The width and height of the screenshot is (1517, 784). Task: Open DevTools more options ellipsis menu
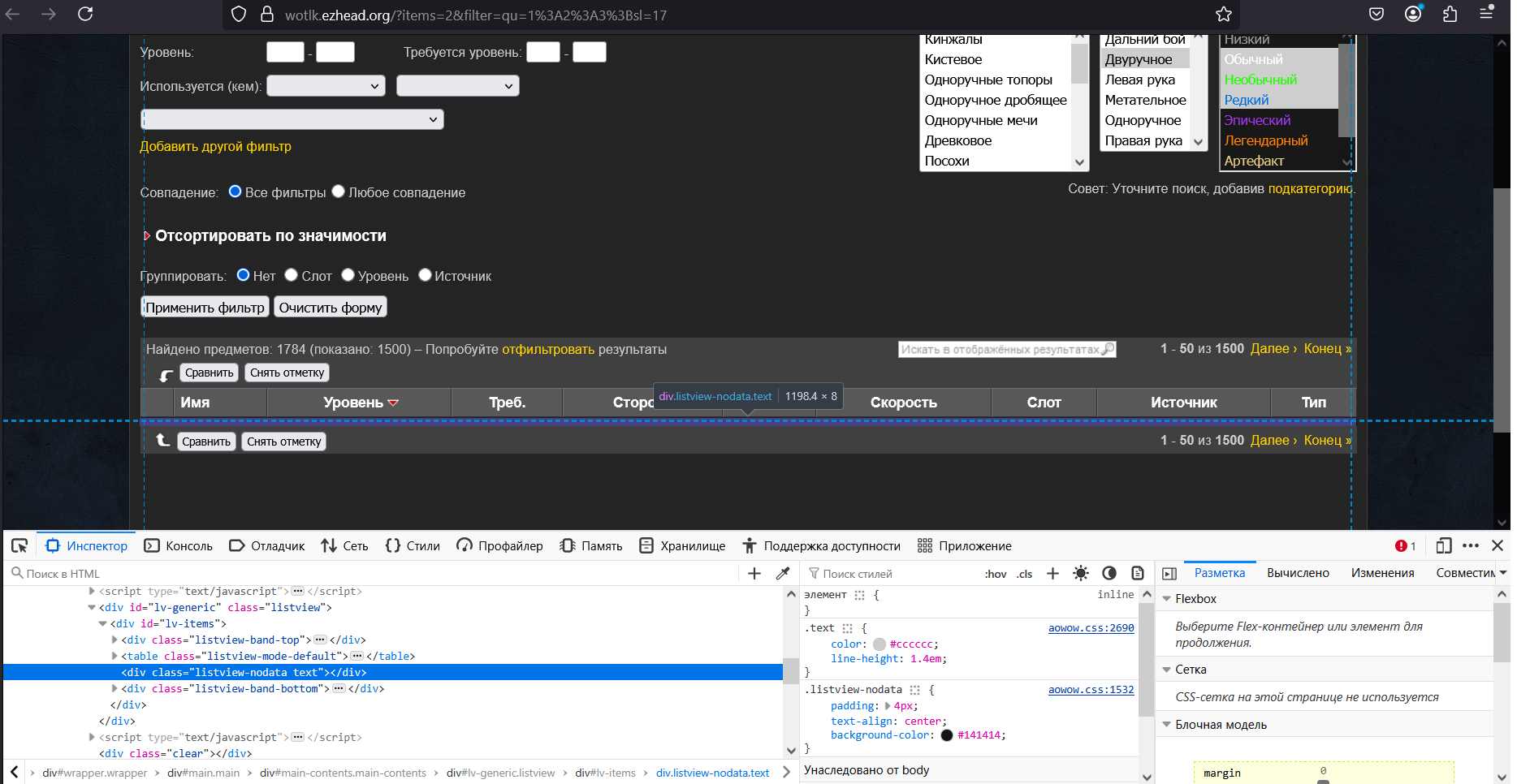click(1470, 546)
